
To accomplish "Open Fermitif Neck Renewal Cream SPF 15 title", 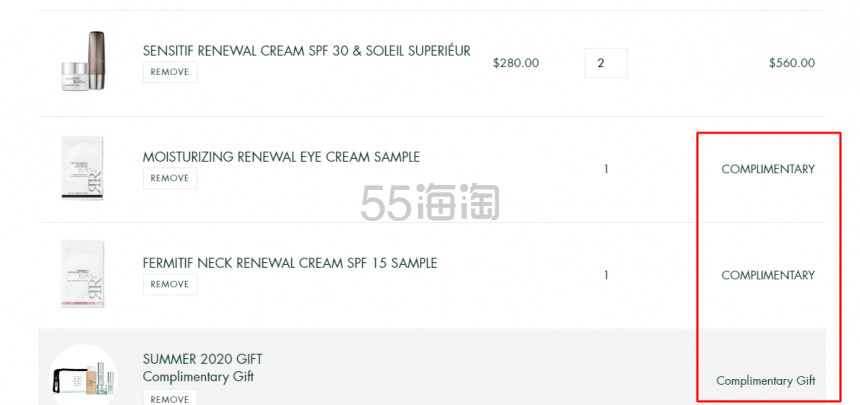I will click(x=290, y=263).
